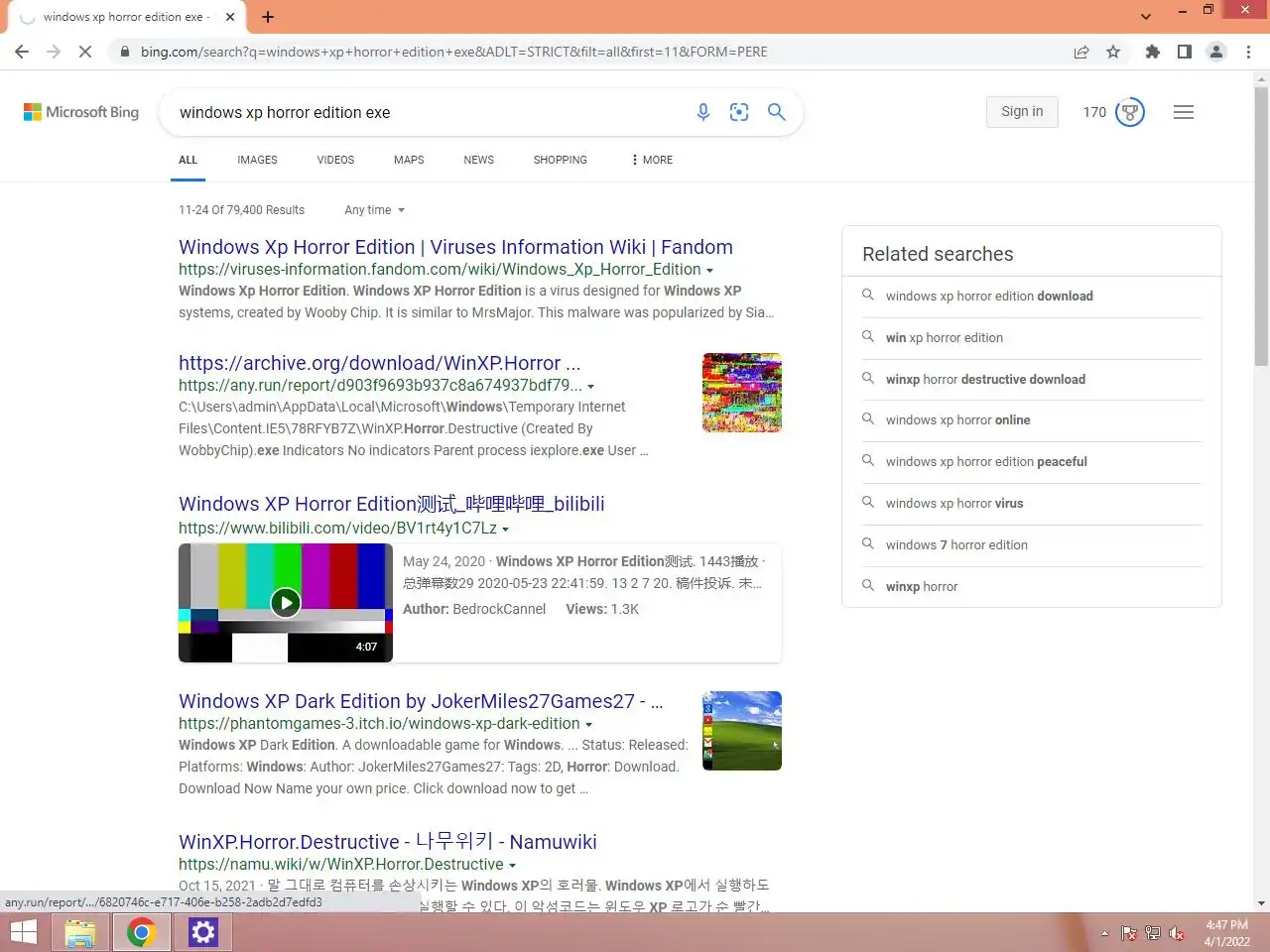Search related: windows xp horror virus
The height and width of the screenshot is (952, 1270).
954,503
